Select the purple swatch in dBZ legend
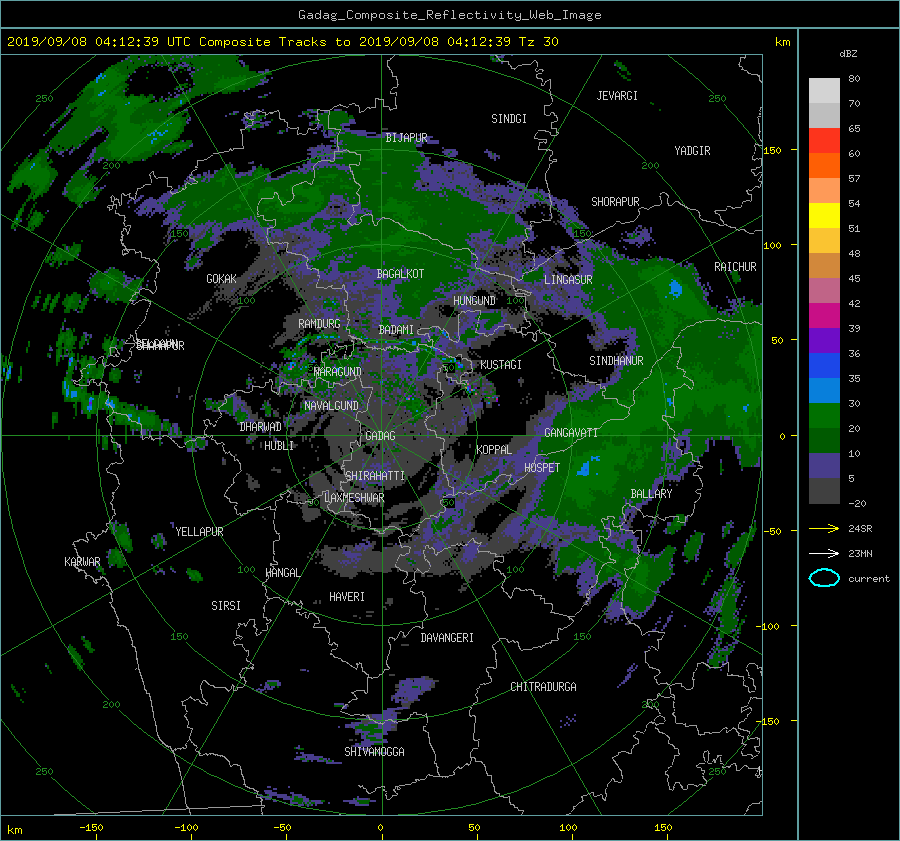Viewport: 900px width, 841px height. click(824, 340)
